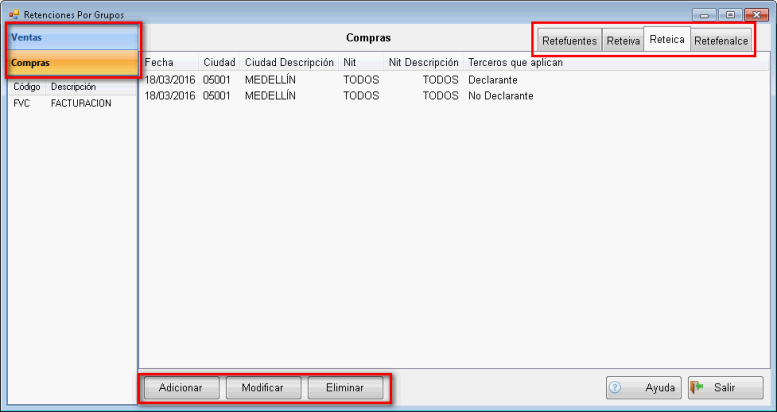Select the row with Declarante
Viewport: 777px width, 412px height.
coord(492,79)
